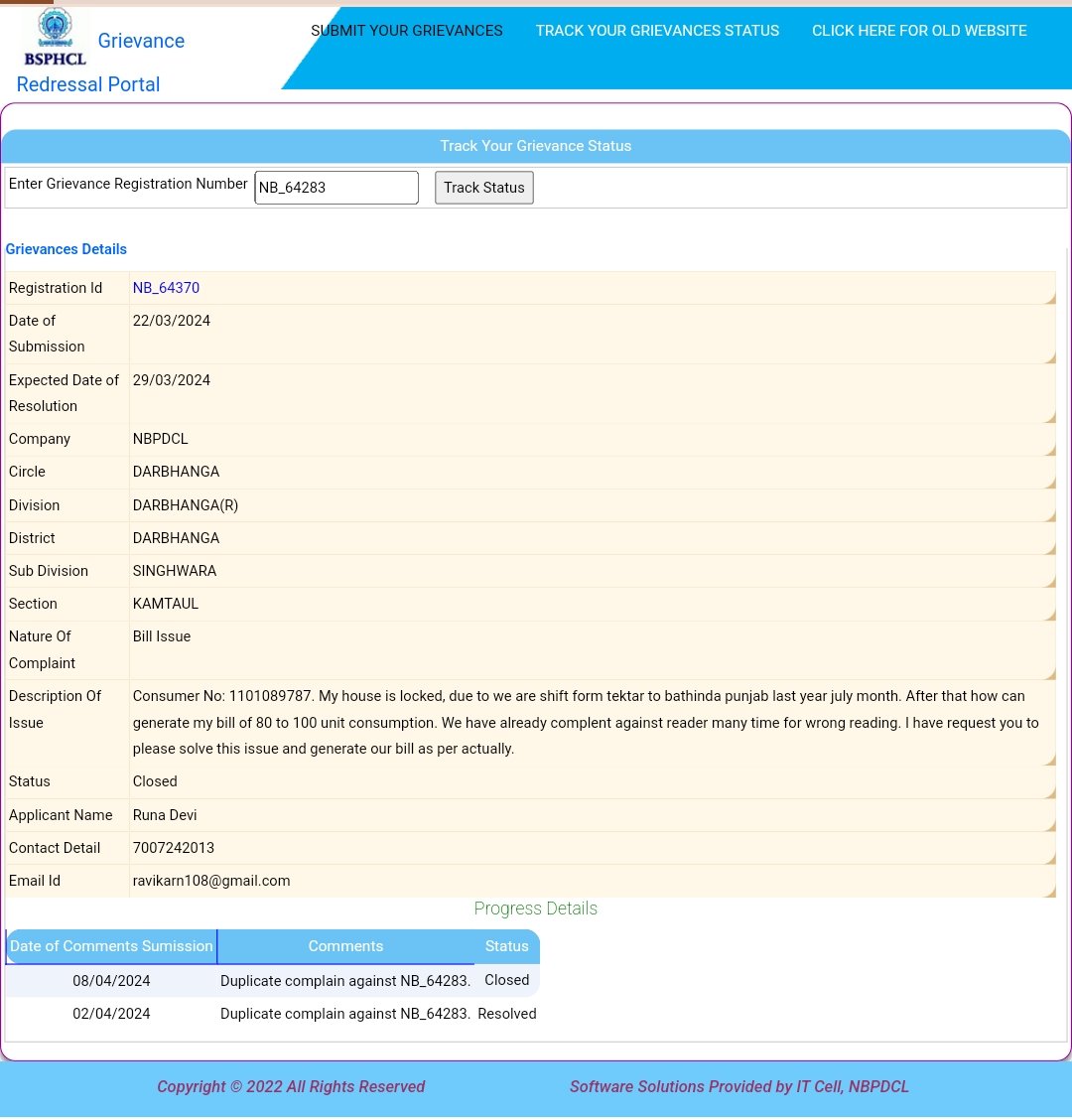Click the Grievance Redressal Portal title
Image resolution: width=1072 pixels, height=1120 pixels.
pyautogui.click(x=100, y=63)
